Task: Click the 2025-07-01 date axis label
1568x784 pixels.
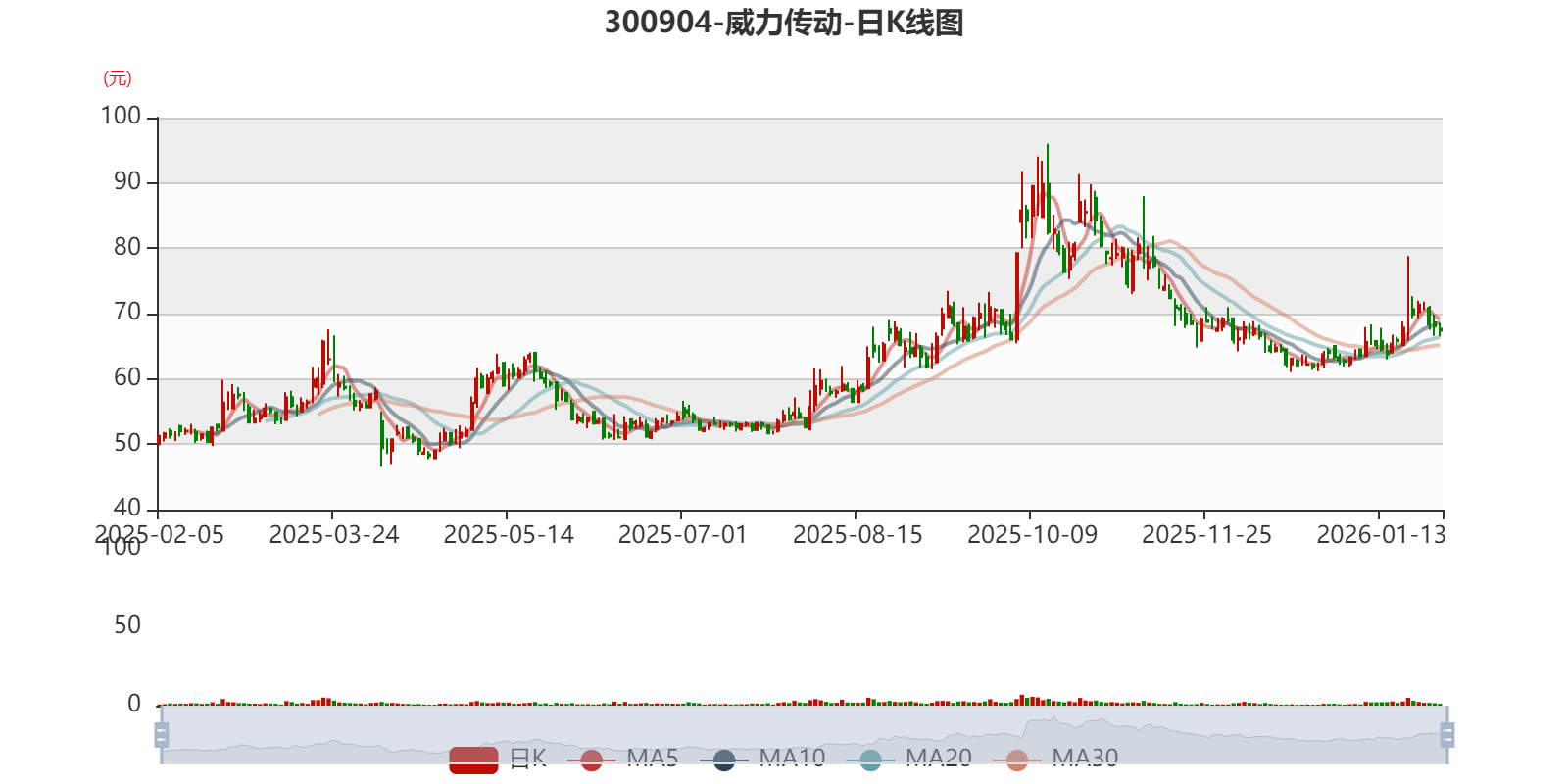Action: 683,535
